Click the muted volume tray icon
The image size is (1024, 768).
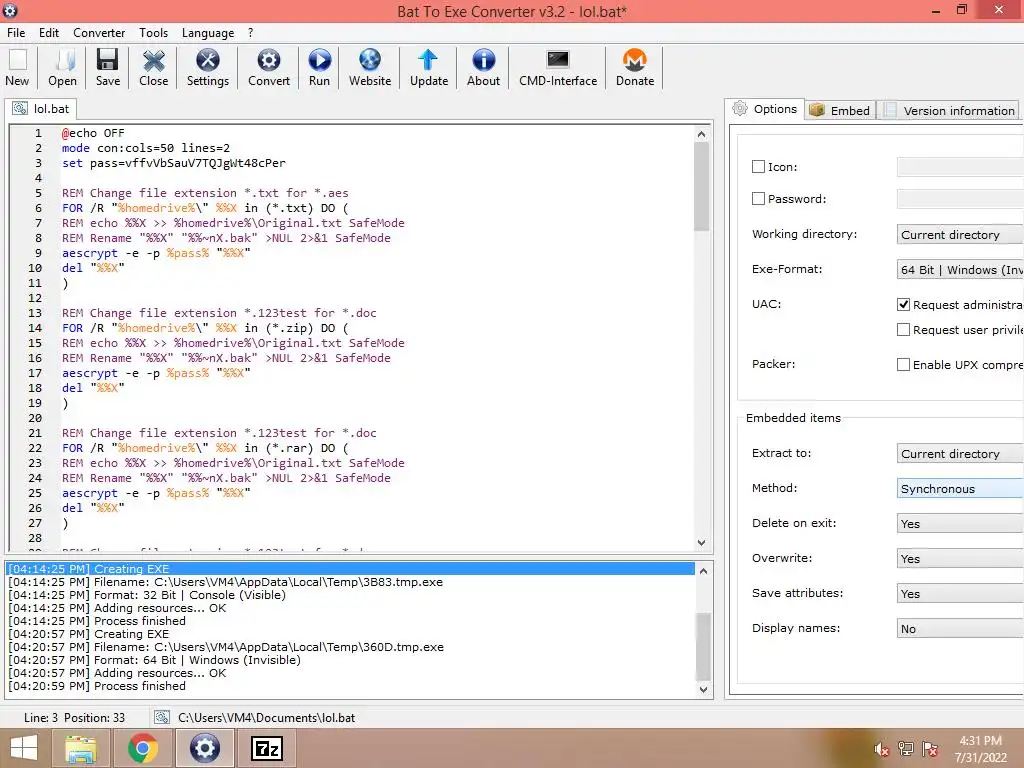point(881,749)
